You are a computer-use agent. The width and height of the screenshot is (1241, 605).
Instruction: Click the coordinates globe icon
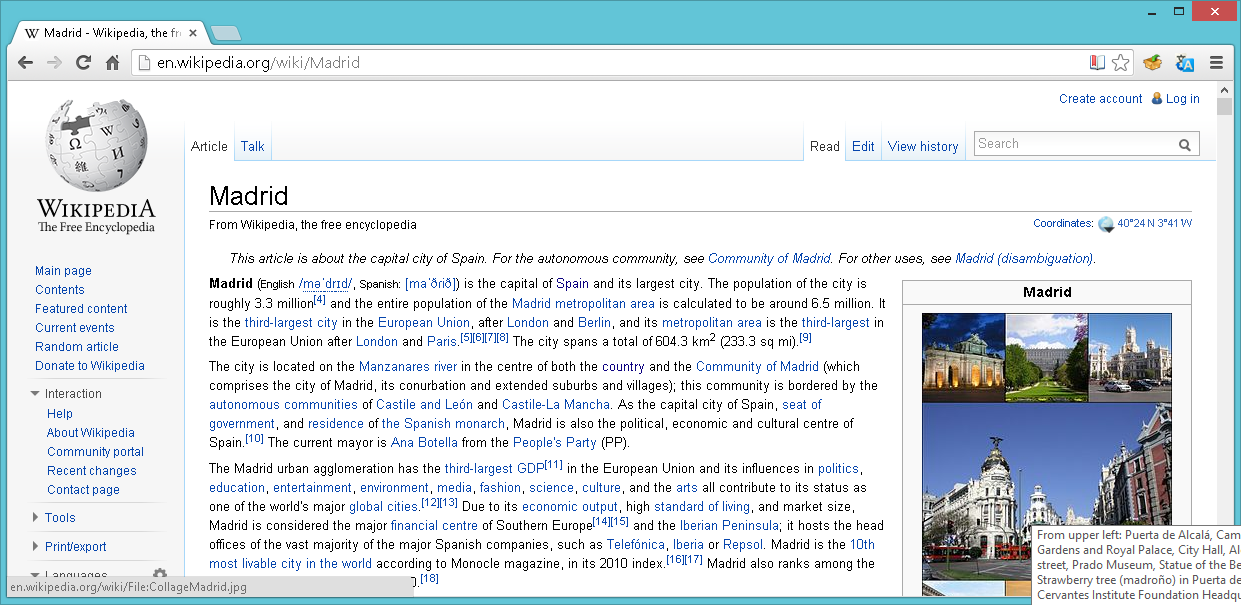point(1106,224)
